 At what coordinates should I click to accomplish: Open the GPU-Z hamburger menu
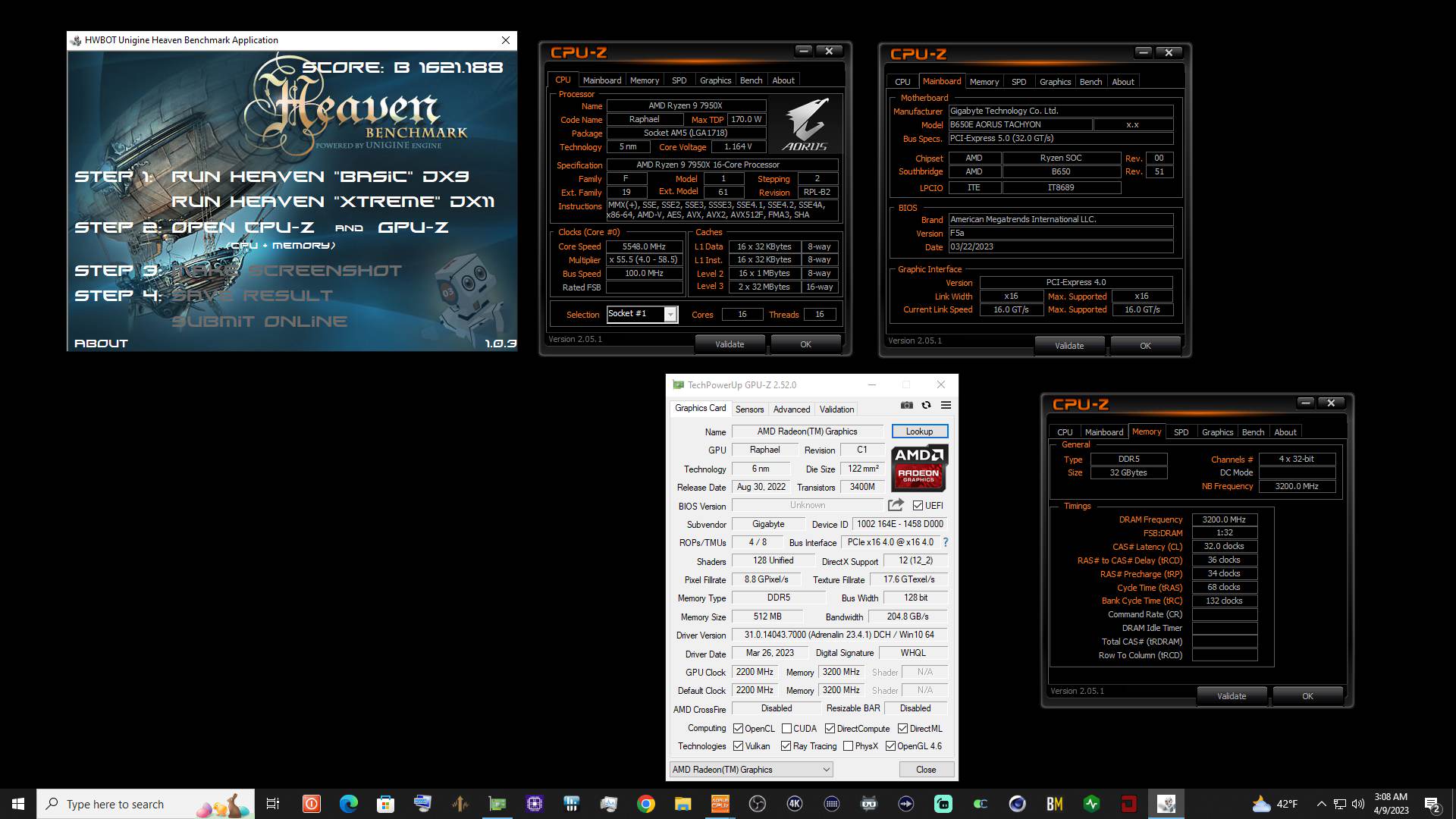946,405
